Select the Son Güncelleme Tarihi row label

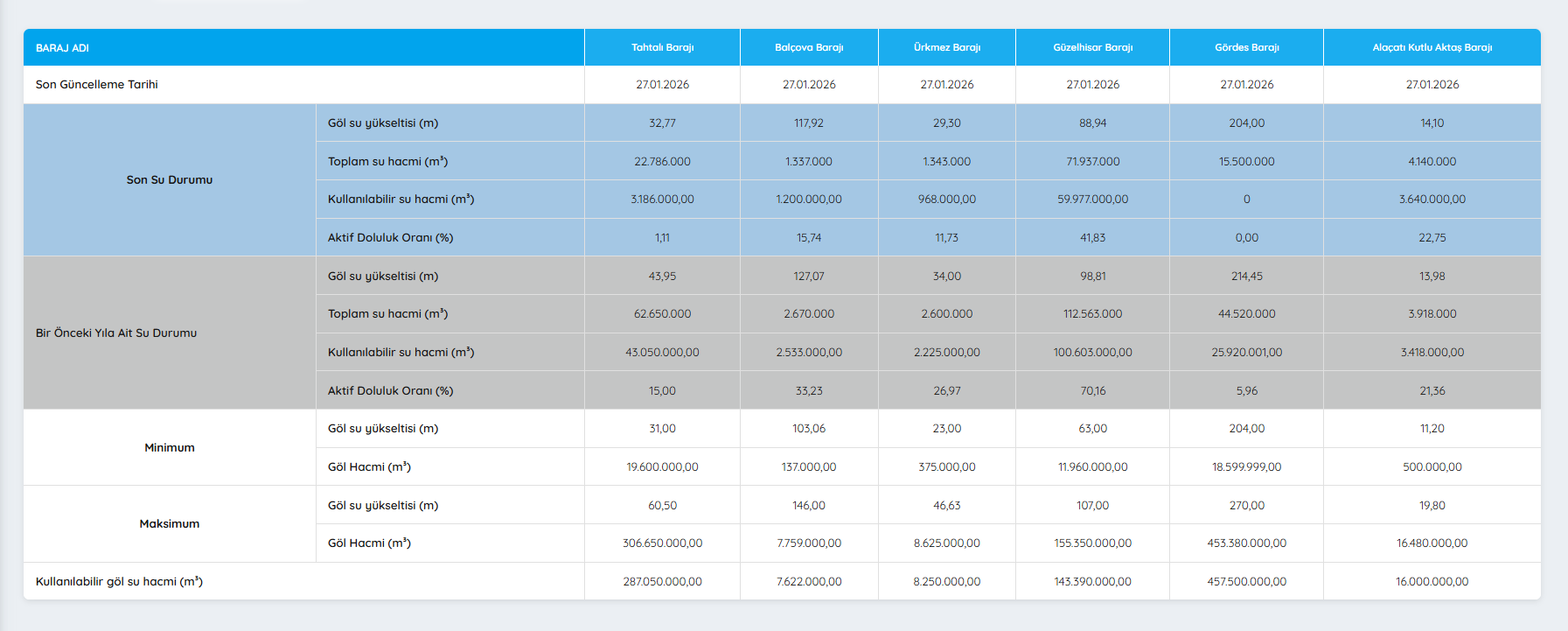(97, 85)
